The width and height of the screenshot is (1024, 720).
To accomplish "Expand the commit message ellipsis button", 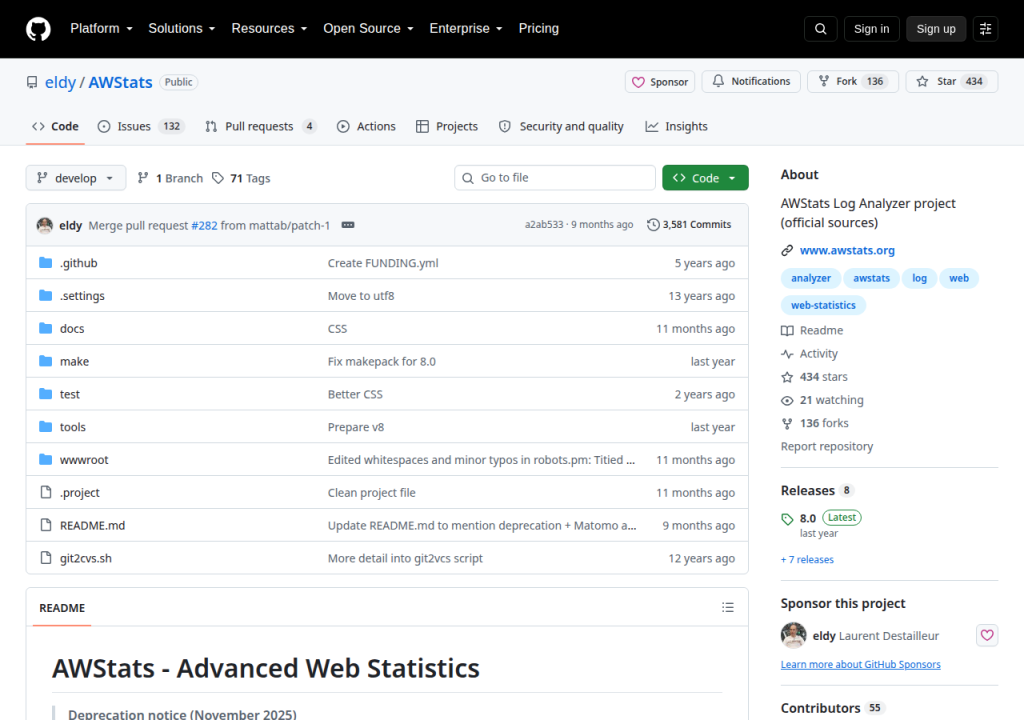I will (348, 225).
